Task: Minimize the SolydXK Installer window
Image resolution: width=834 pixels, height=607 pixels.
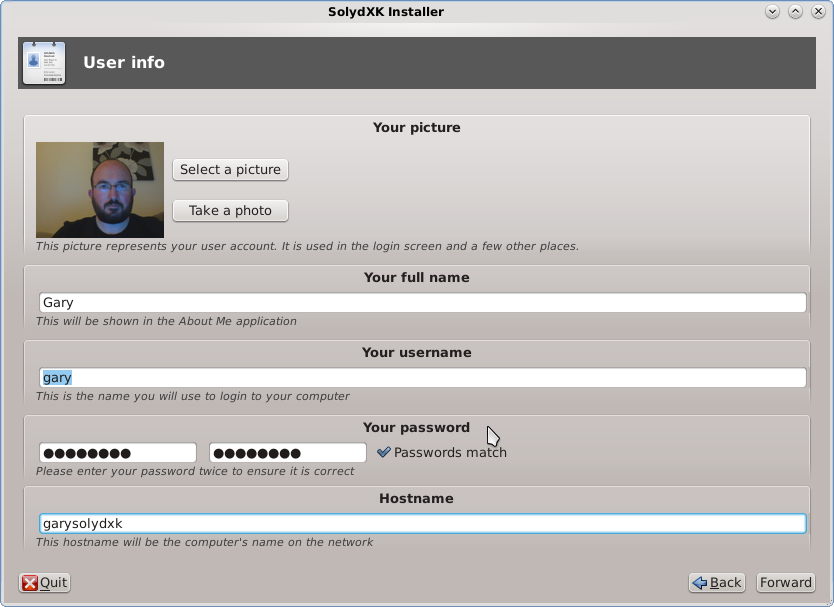Action: pos(772,12)
